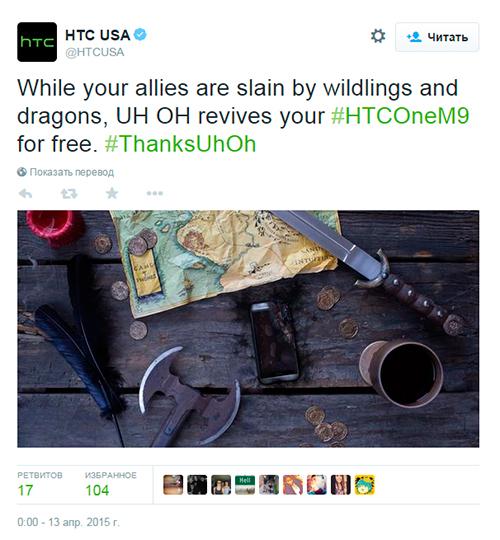Click the HTC logo avatar
The height and width of the screenshot is (540, 500).
[x=37, y=42]
